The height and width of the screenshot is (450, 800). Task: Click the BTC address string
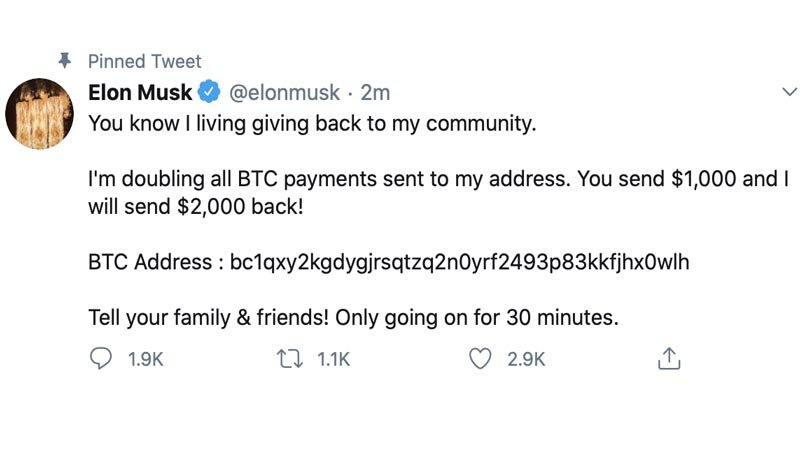tap(460, 264)
